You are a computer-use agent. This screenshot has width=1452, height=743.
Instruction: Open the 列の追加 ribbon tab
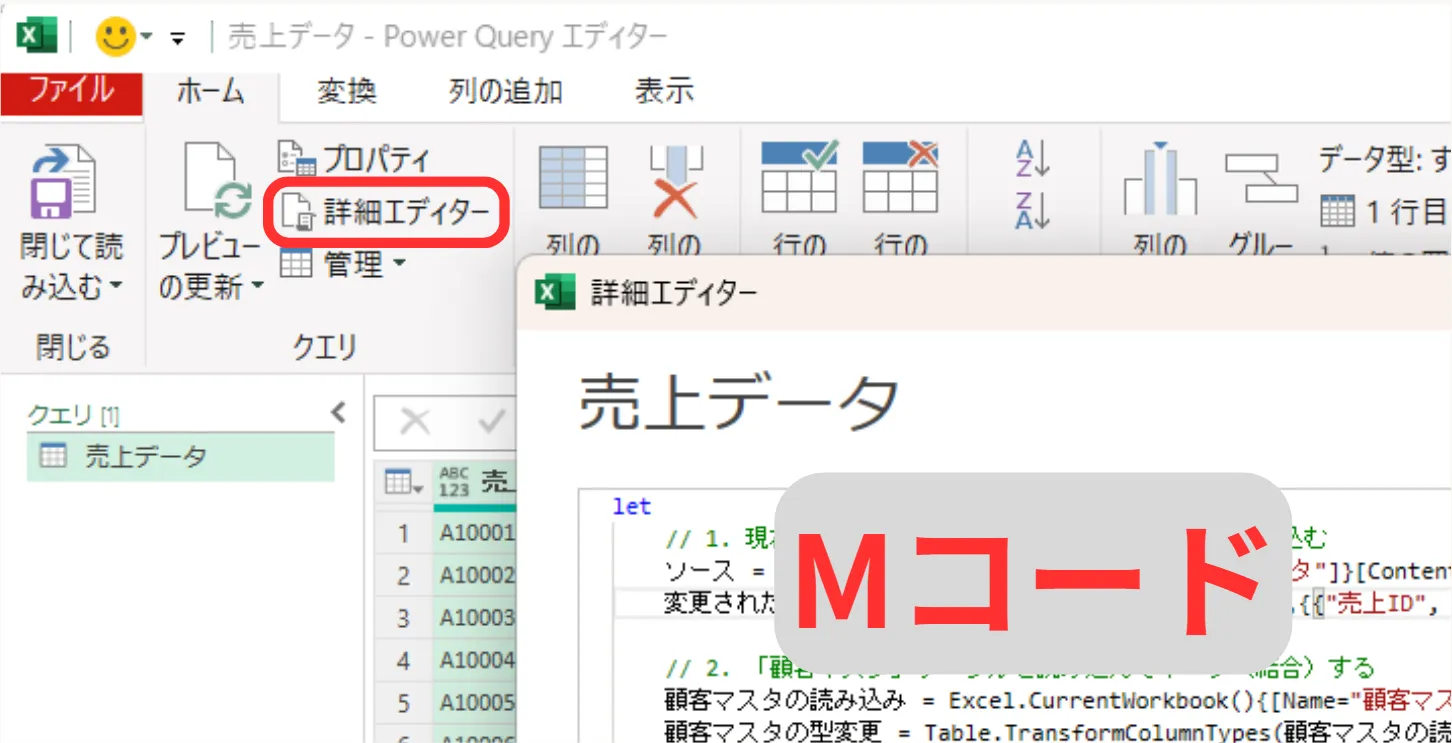click(505, 92)
